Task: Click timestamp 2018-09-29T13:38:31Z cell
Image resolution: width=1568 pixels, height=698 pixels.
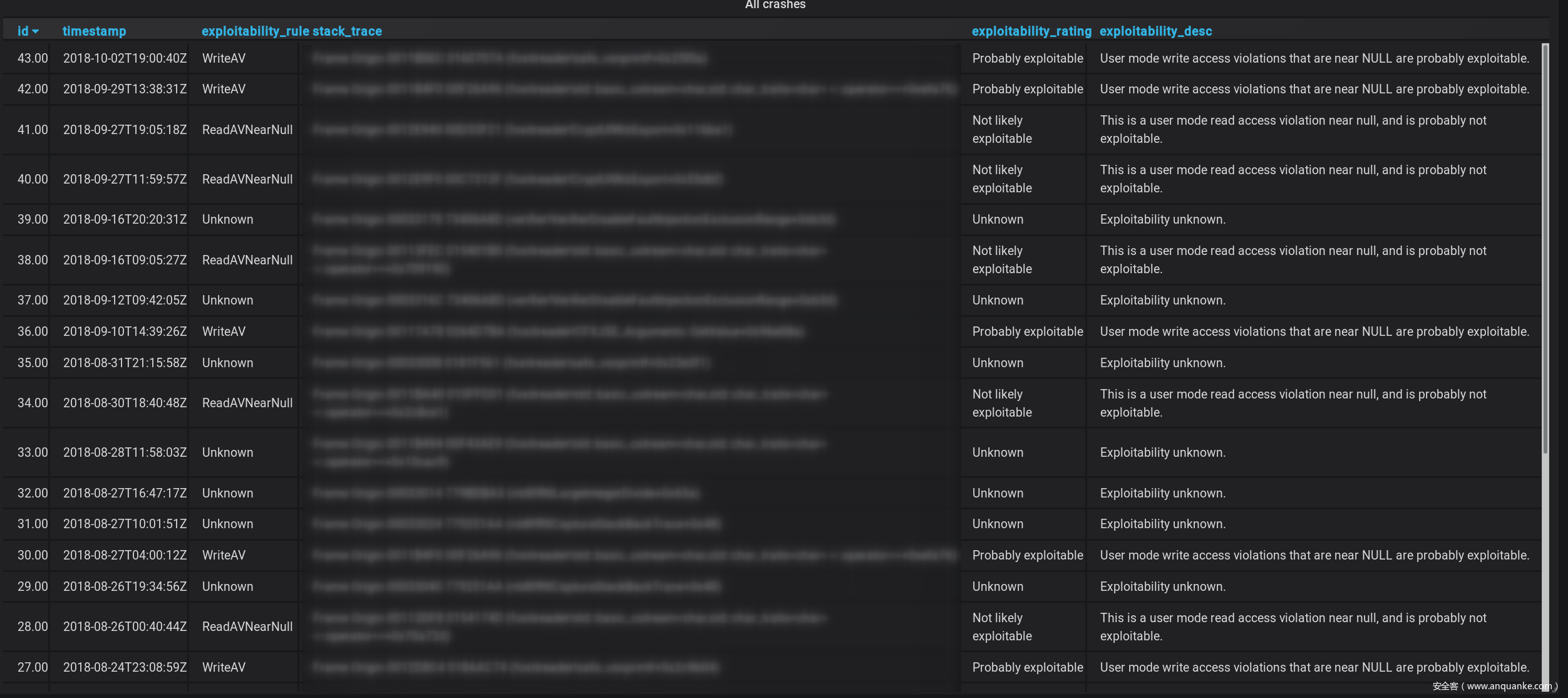Action: pyautogui.click(x=125, y=89)
